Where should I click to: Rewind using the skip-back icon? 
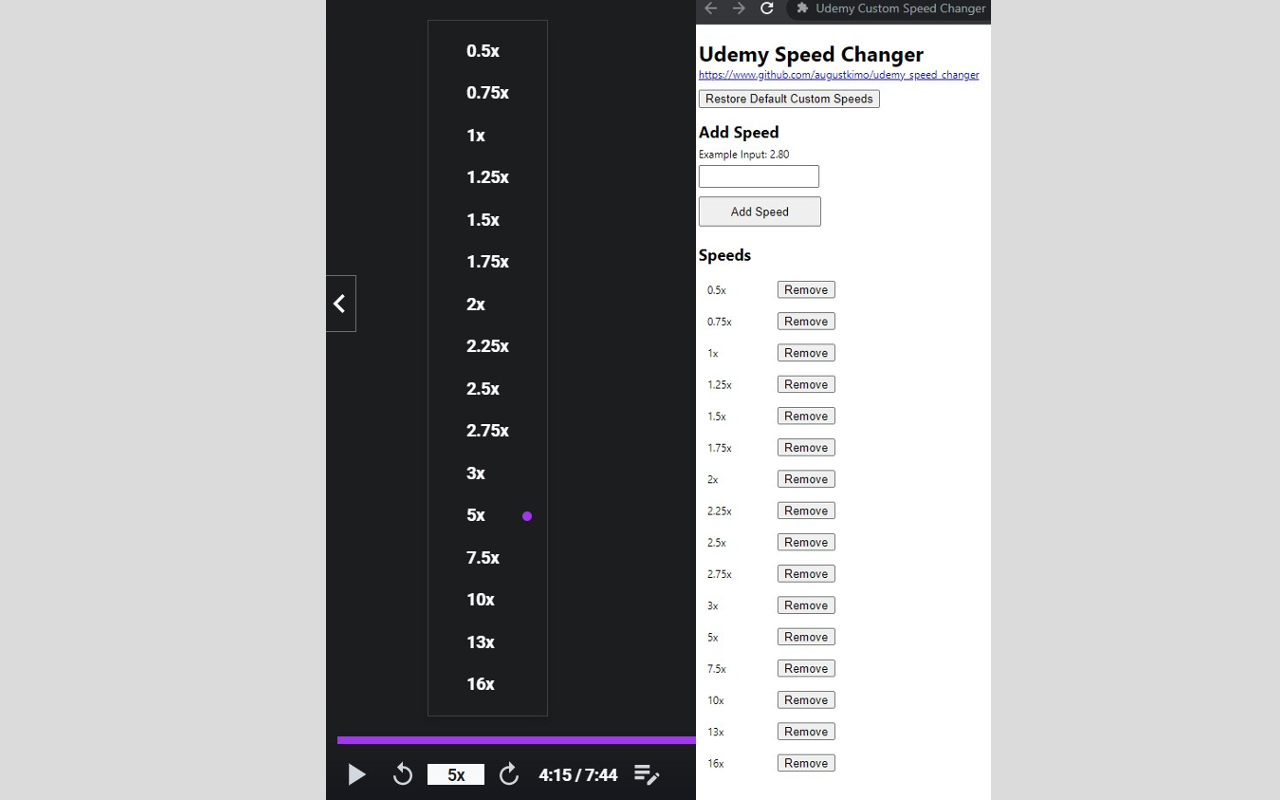(402, 774)
